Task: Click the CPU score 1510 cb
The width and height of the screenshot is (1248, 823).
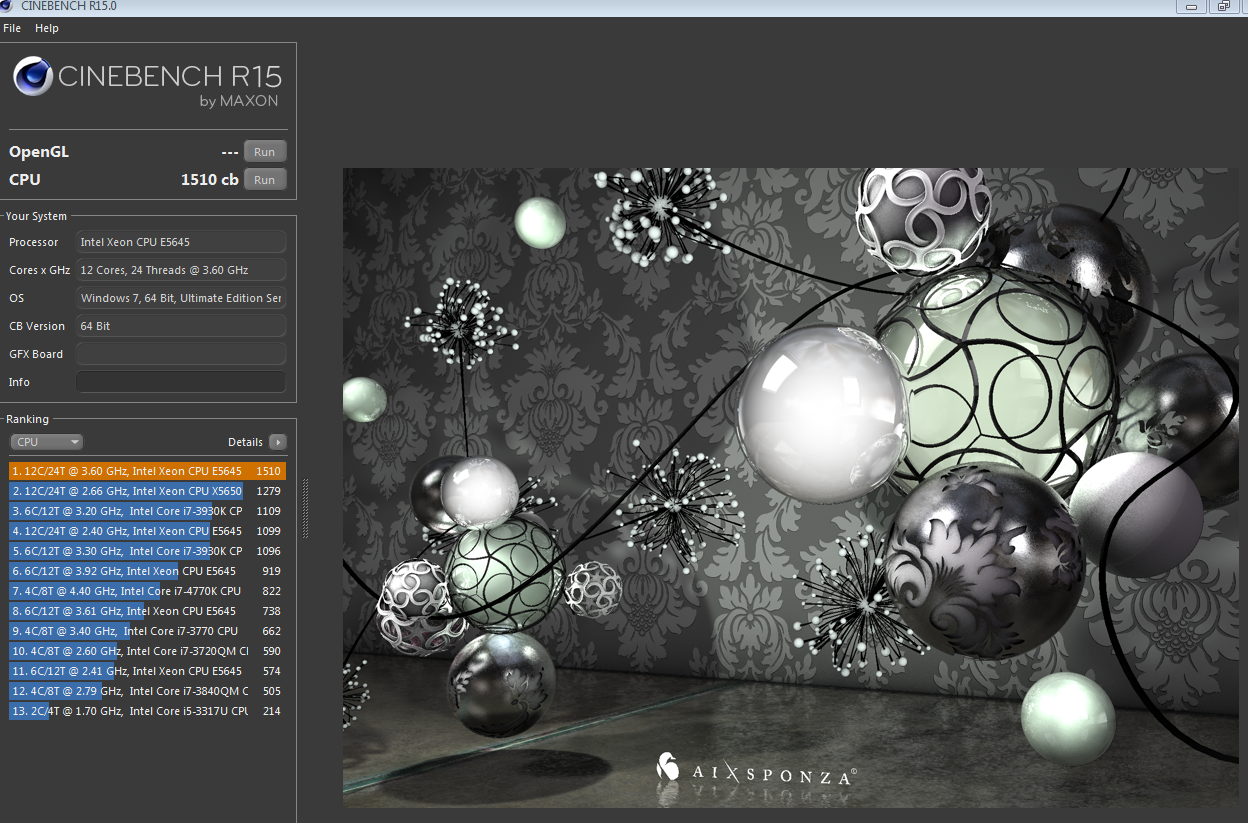Action: [209, 180]
